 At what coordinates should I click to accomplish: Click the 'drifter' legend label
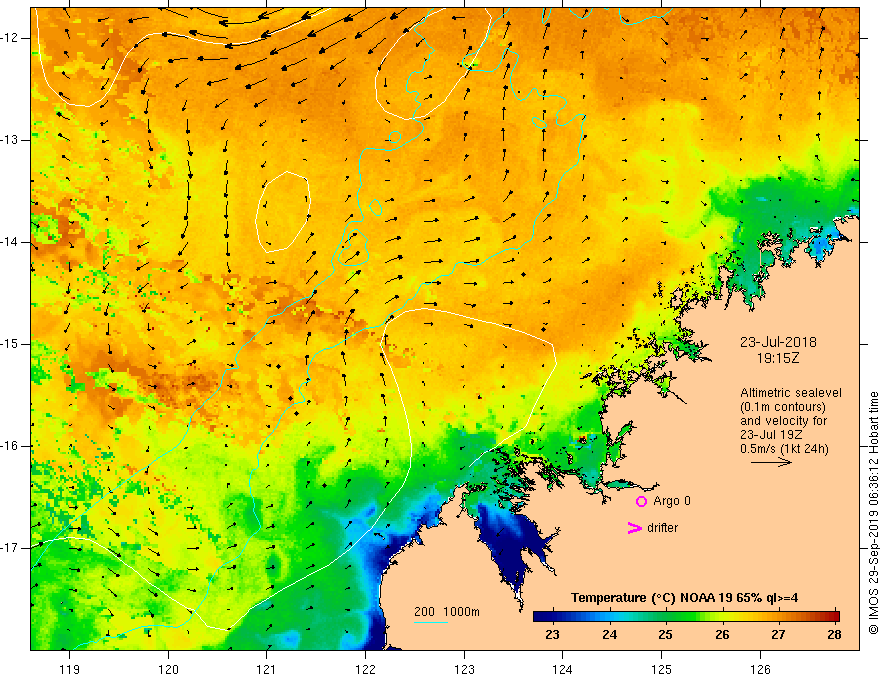click(x=662, y=528)
